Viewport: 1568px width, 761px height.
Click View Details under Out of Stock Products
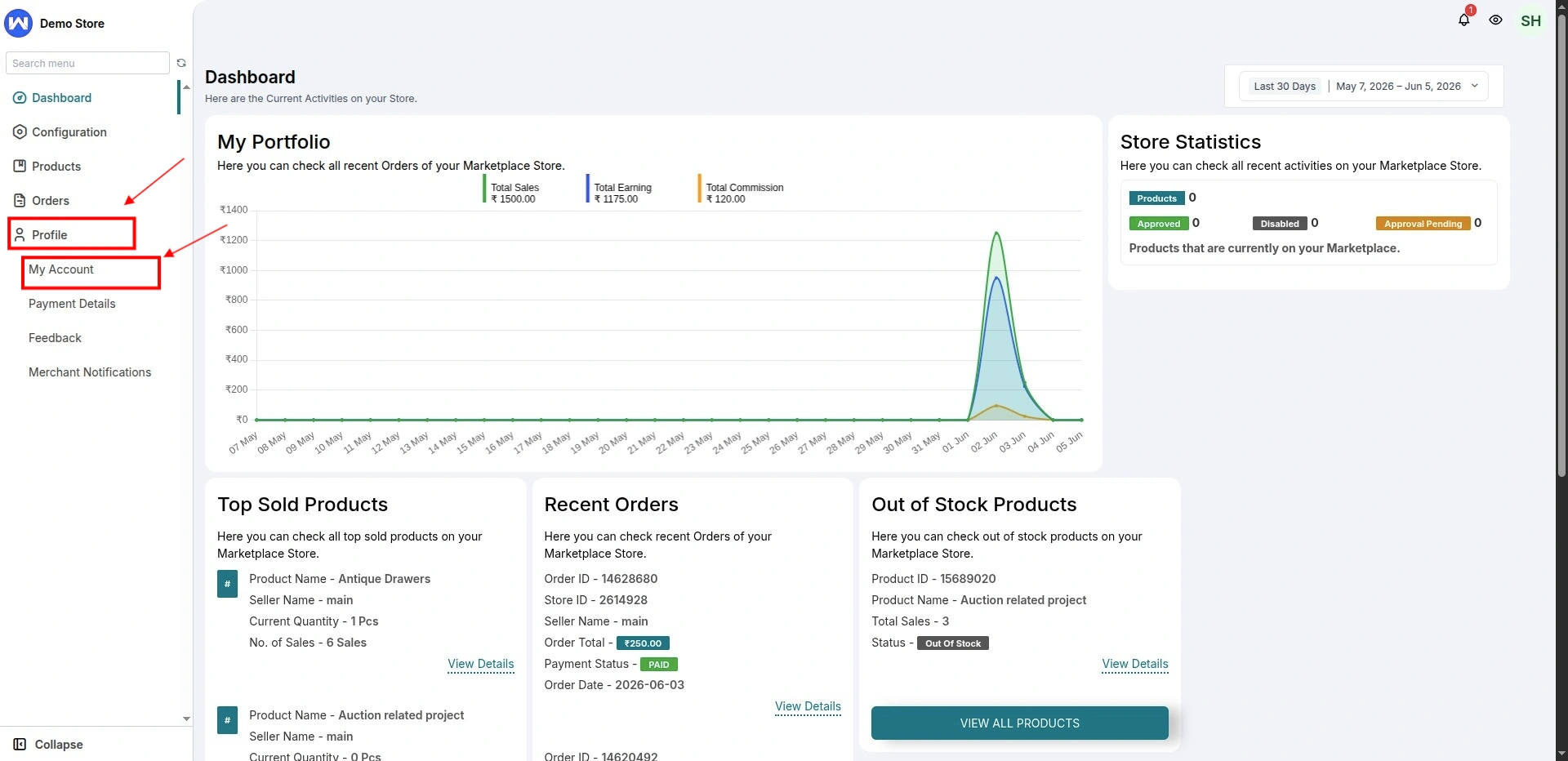pos(1135,664)
